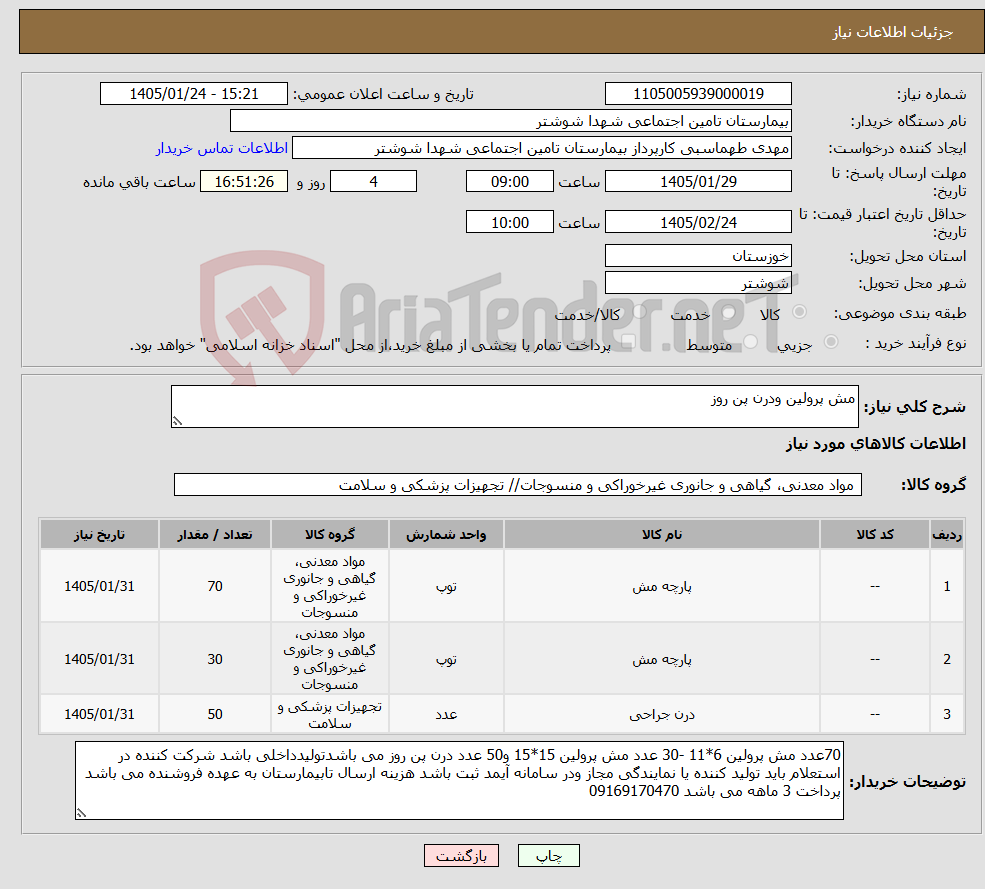985x889 pixels.
Task: Click the remaining time field 16:51:26
Action: [244, 182]
